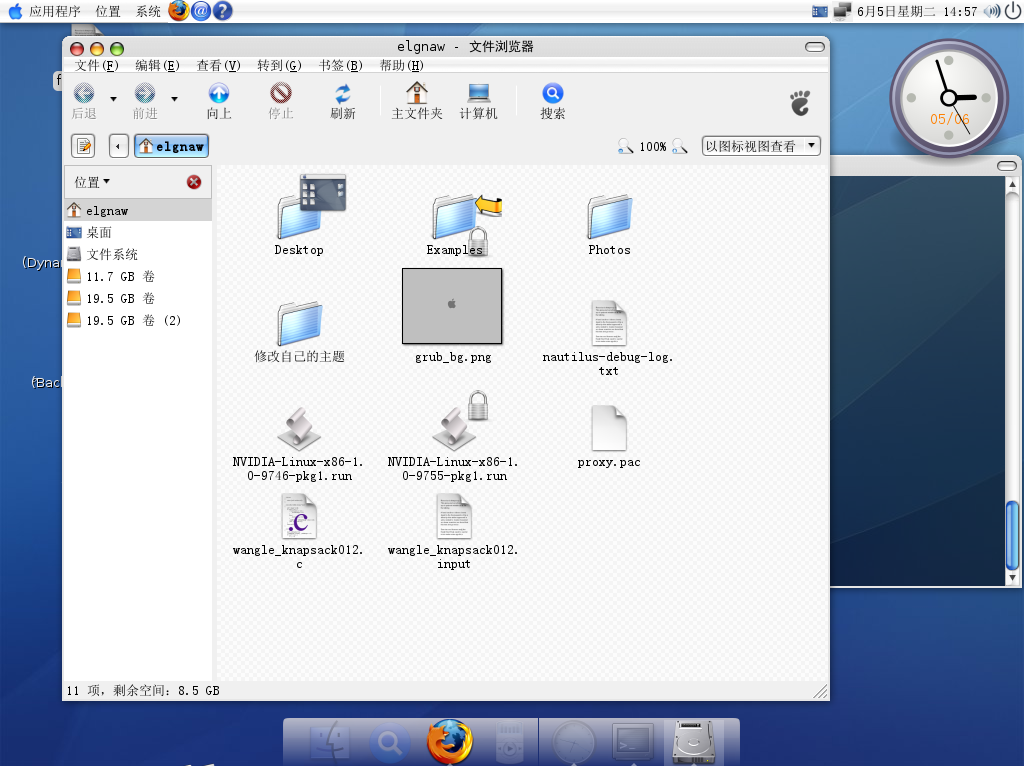Click the path bar left scroll arrow

pos(118,146)
